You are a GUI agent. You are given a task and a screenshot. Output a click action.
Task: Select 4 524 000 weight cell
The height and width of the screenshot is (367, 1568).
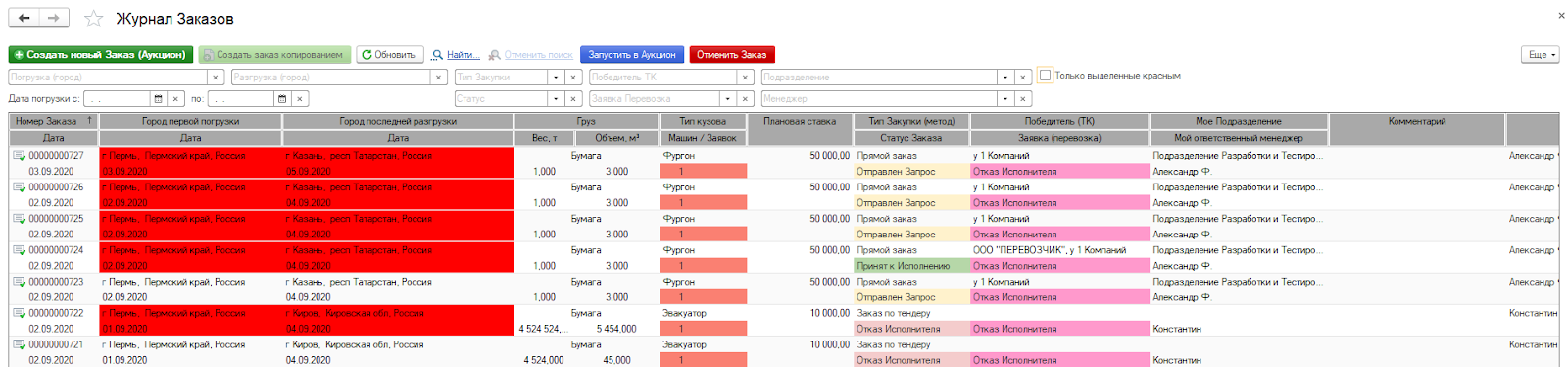(x=543, y=360)
